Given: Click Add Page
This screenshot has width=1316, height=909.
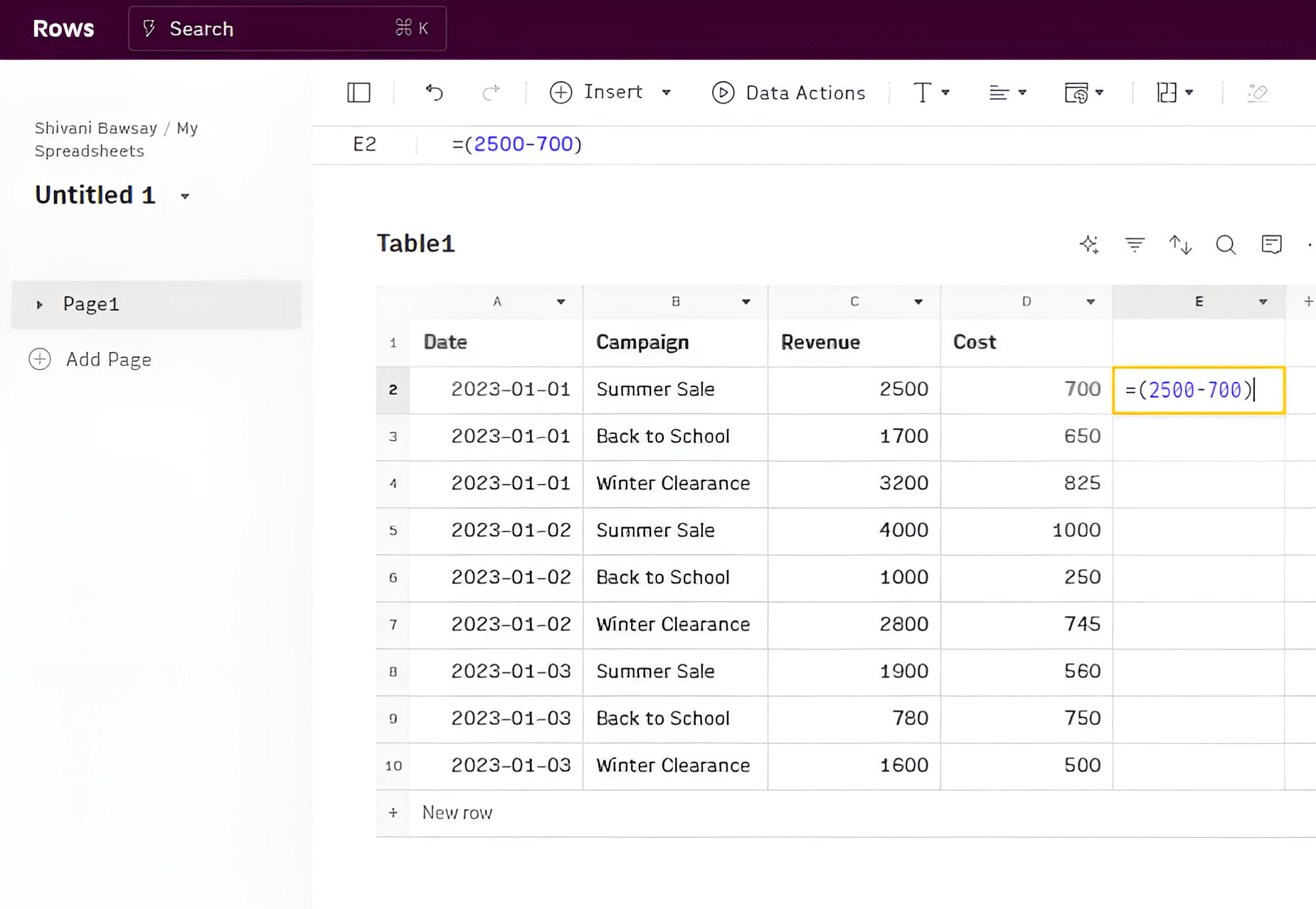Looking at the screenshot, I should pos(108,359).
